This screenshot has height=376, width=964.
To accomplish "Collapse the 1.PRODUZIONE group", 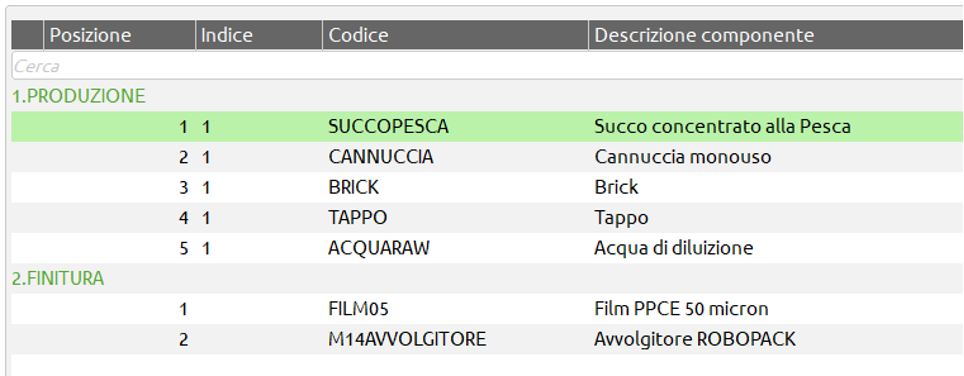I will [x=79, y=96].
